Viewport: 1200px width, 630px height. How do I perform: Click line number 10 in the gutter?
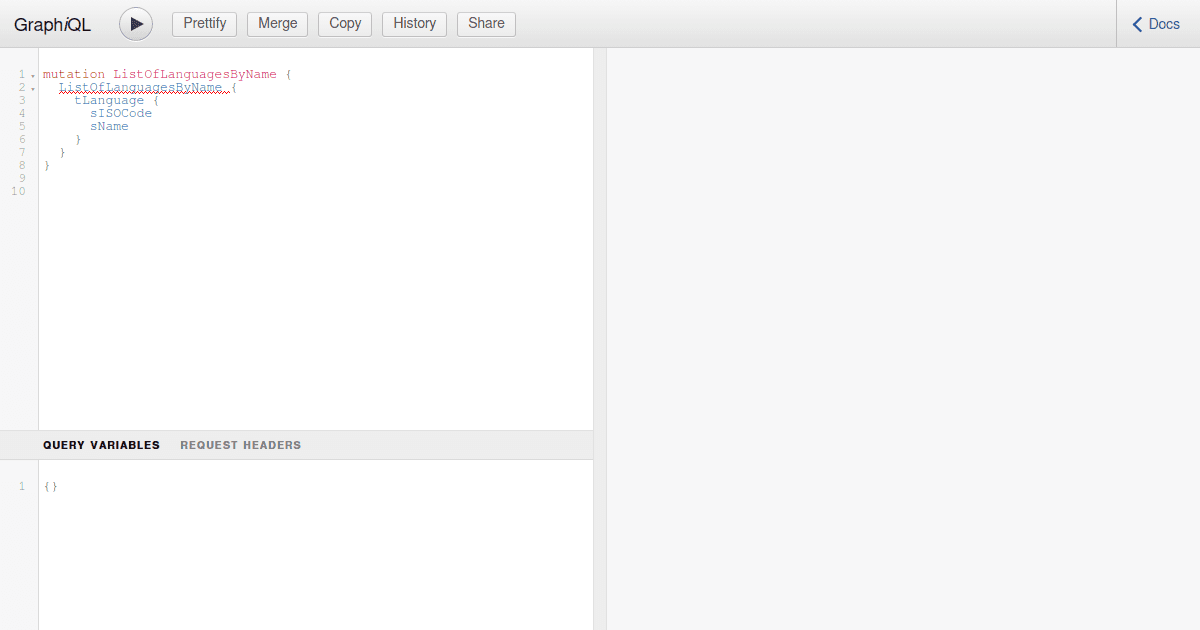18,191
